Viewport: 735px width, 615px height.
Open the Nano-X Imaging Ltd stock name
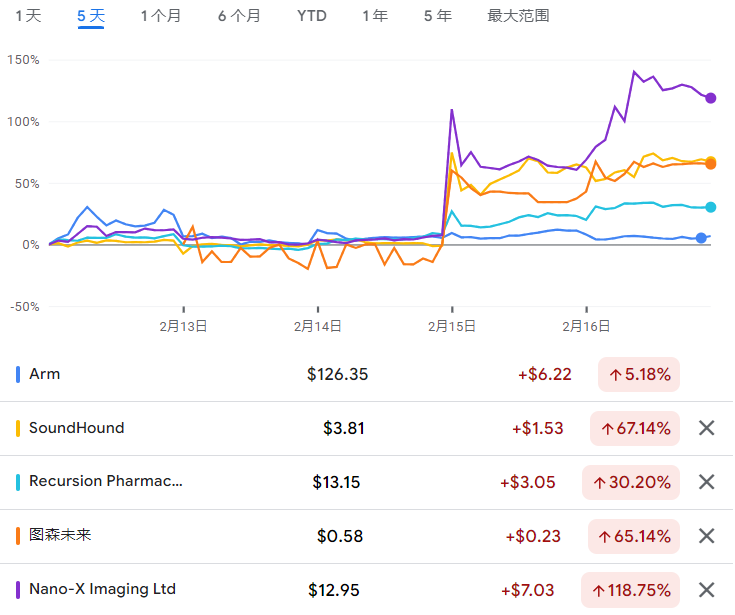click(x=102, y=589)
